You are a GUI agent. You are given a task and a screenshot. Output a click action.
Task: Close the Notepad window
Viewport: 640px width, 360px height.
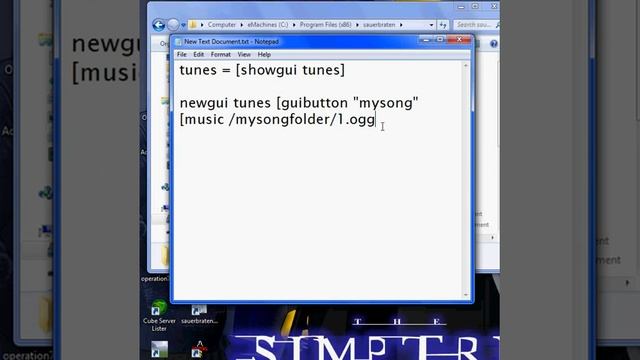(x=459, y=40)
